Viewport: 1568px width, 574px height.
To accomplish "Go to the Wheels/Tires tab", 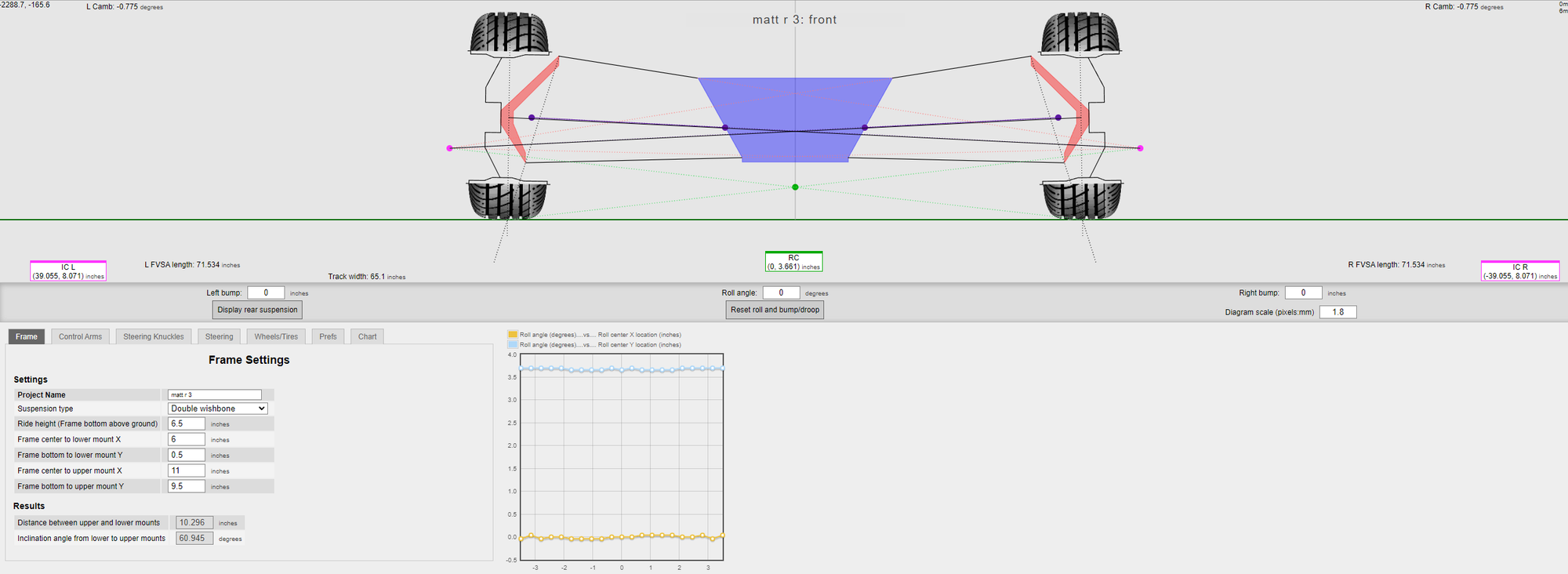I will point(276,337).
